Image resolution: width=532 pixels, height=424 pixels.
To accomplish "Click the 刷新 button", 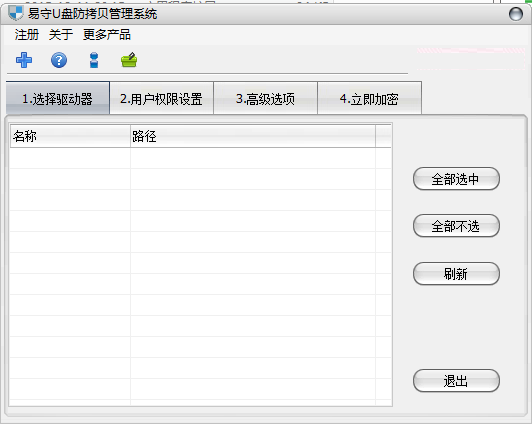I will (x=456, y=273).
